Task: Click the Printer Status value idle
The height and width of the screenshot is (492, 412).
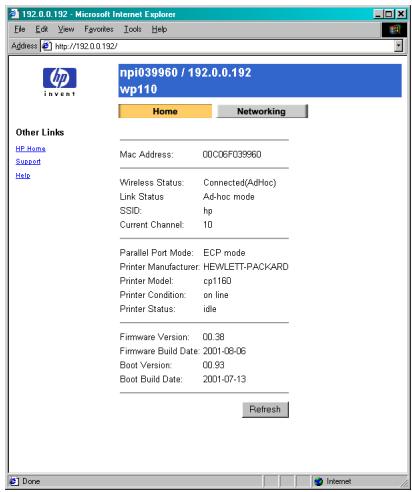Action: click(x=210, y=309)
